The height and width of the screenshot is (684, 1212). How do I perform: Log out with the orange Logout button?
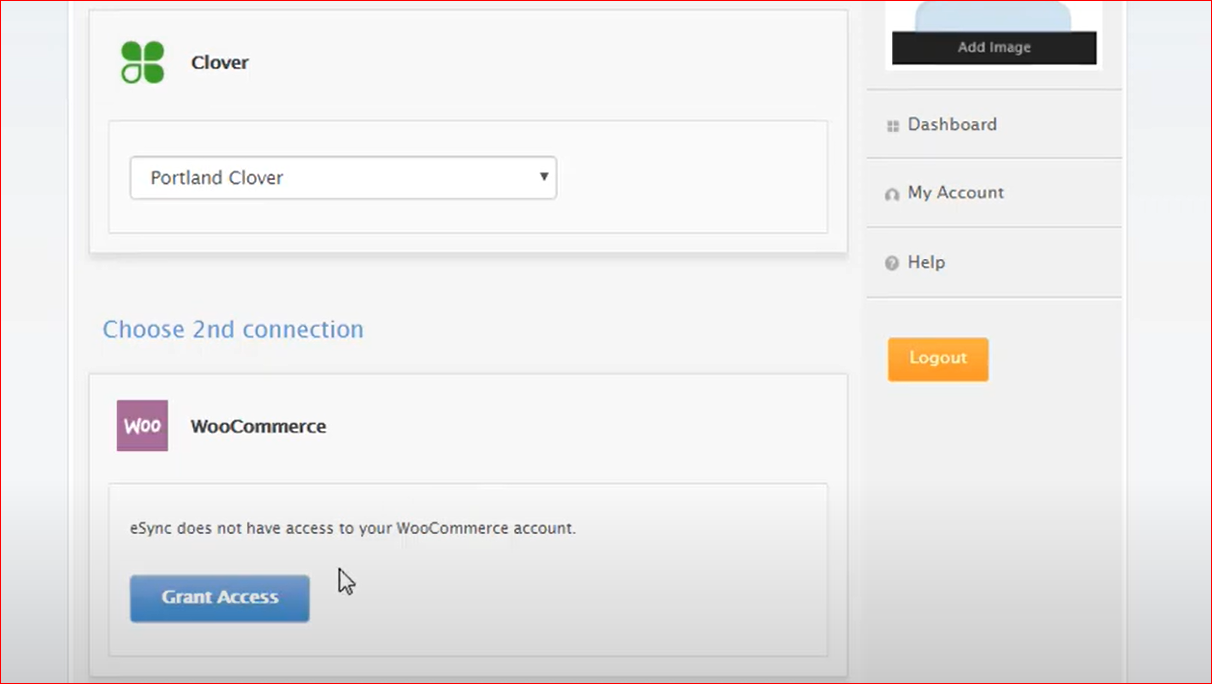pos(938,359)
